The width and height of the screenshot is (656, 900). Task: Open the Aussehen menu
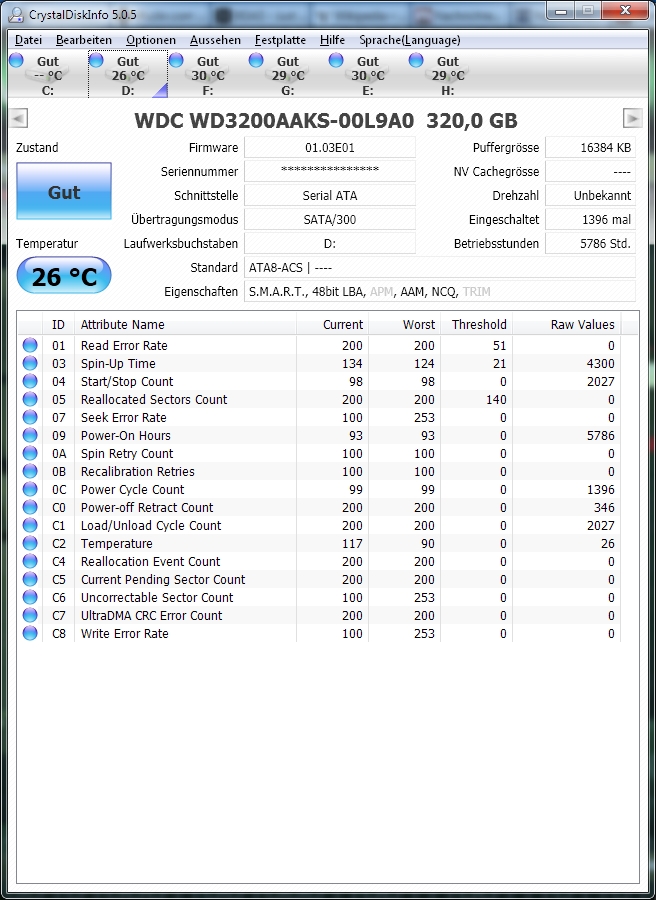(215, 40)
